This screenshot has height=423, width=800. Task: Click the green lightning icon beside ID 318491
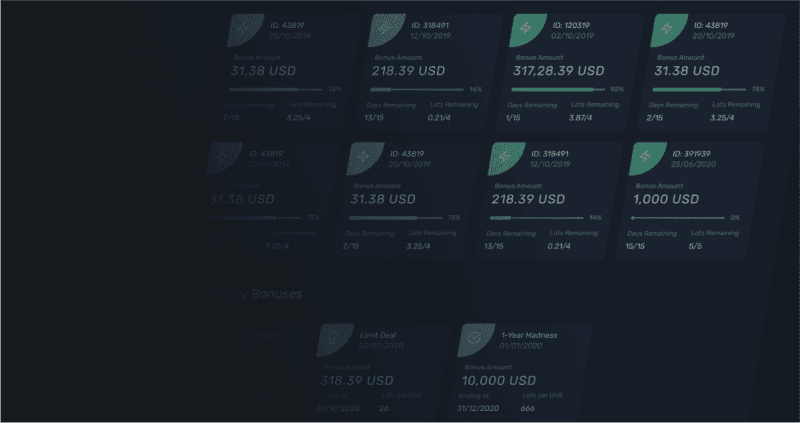click(504, 157)
